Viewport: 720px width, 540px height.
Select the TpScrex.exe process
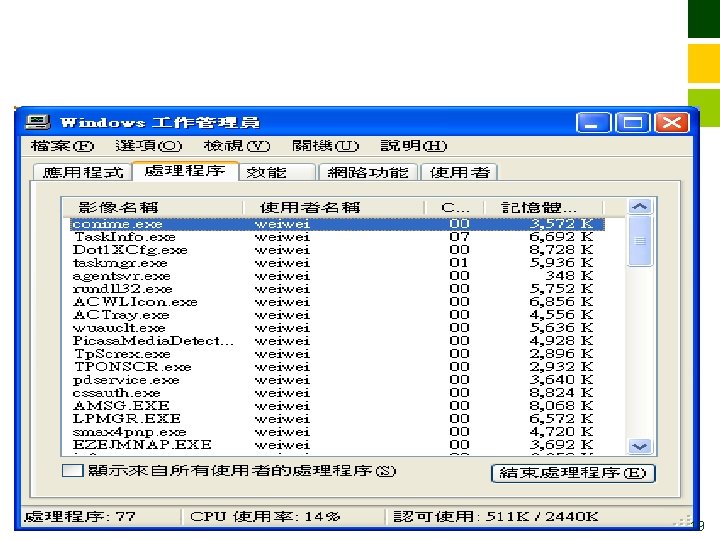[338, 354]
